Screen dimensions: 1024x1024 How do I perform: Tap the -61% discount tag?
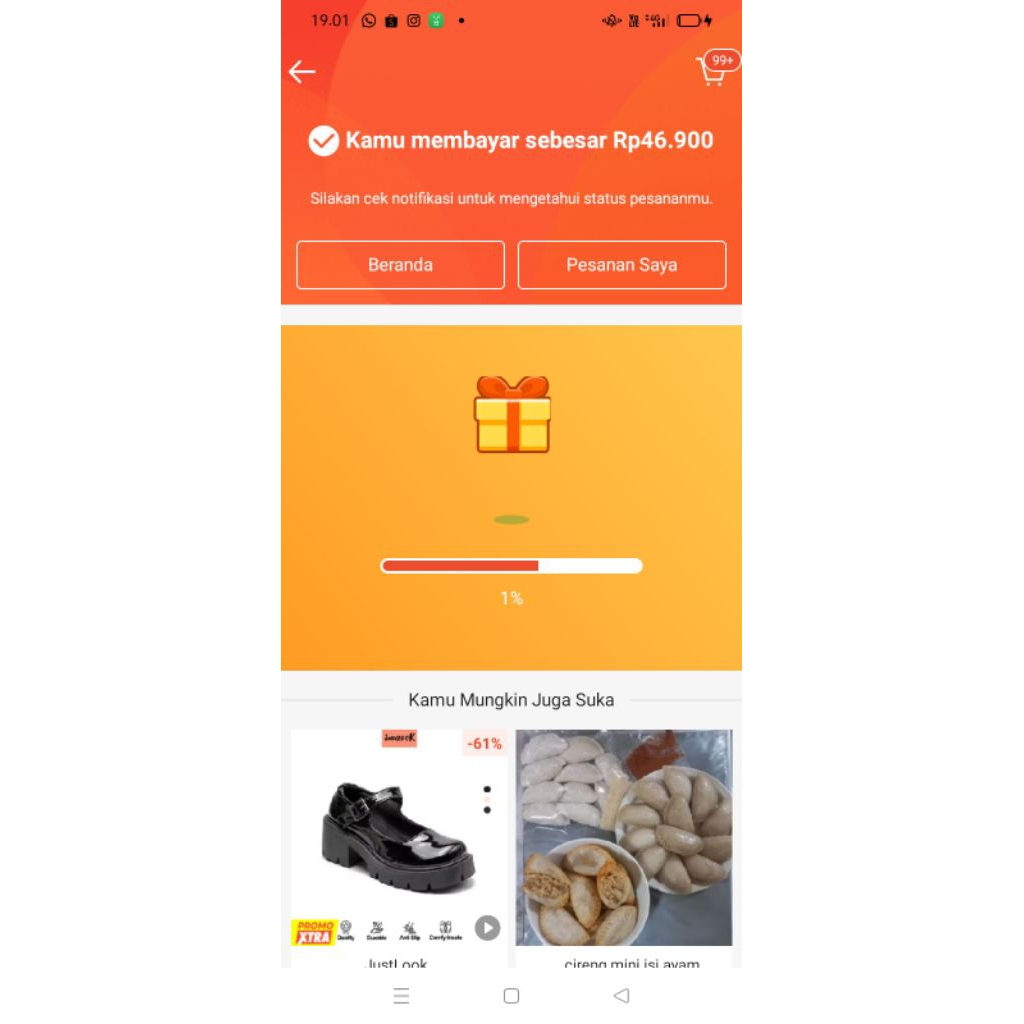coord(485,743)
